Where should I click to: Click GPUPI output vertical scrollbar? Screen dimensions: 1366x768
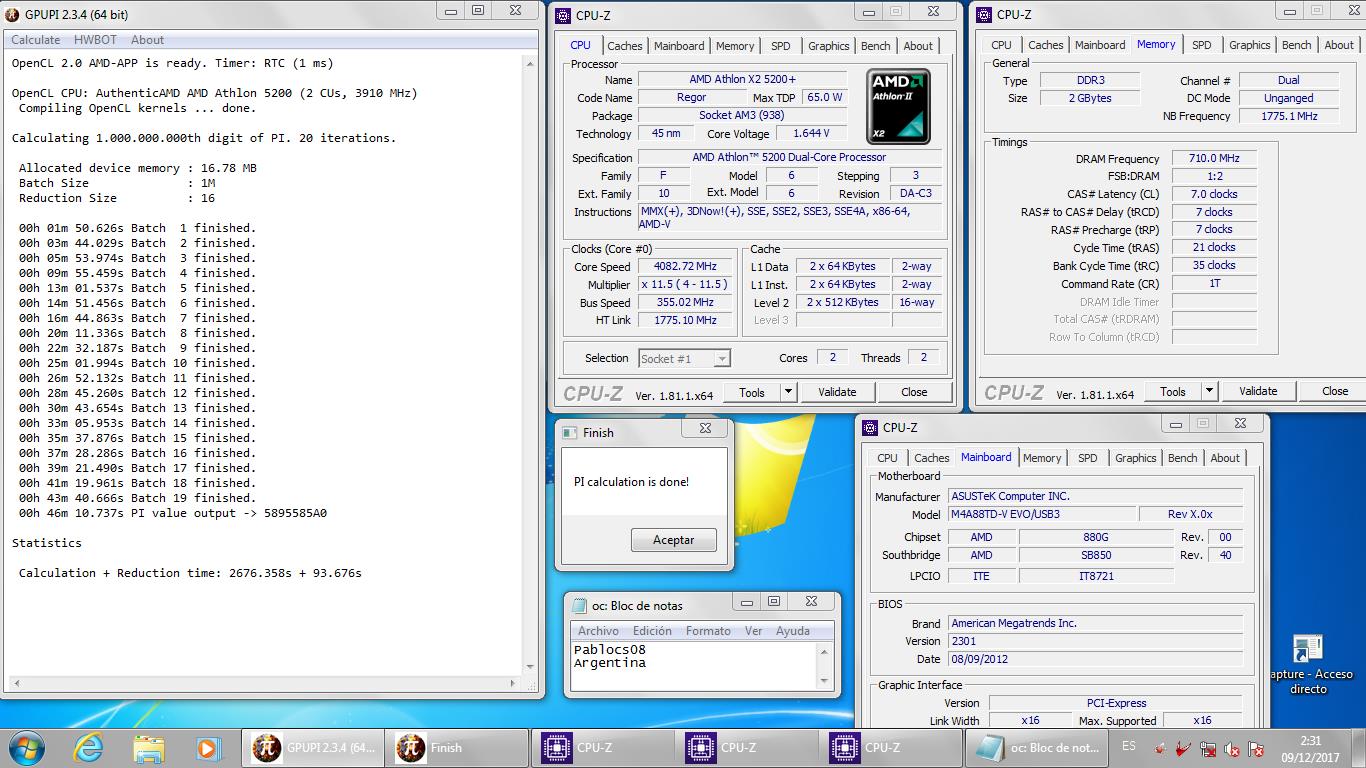point(531,367)
